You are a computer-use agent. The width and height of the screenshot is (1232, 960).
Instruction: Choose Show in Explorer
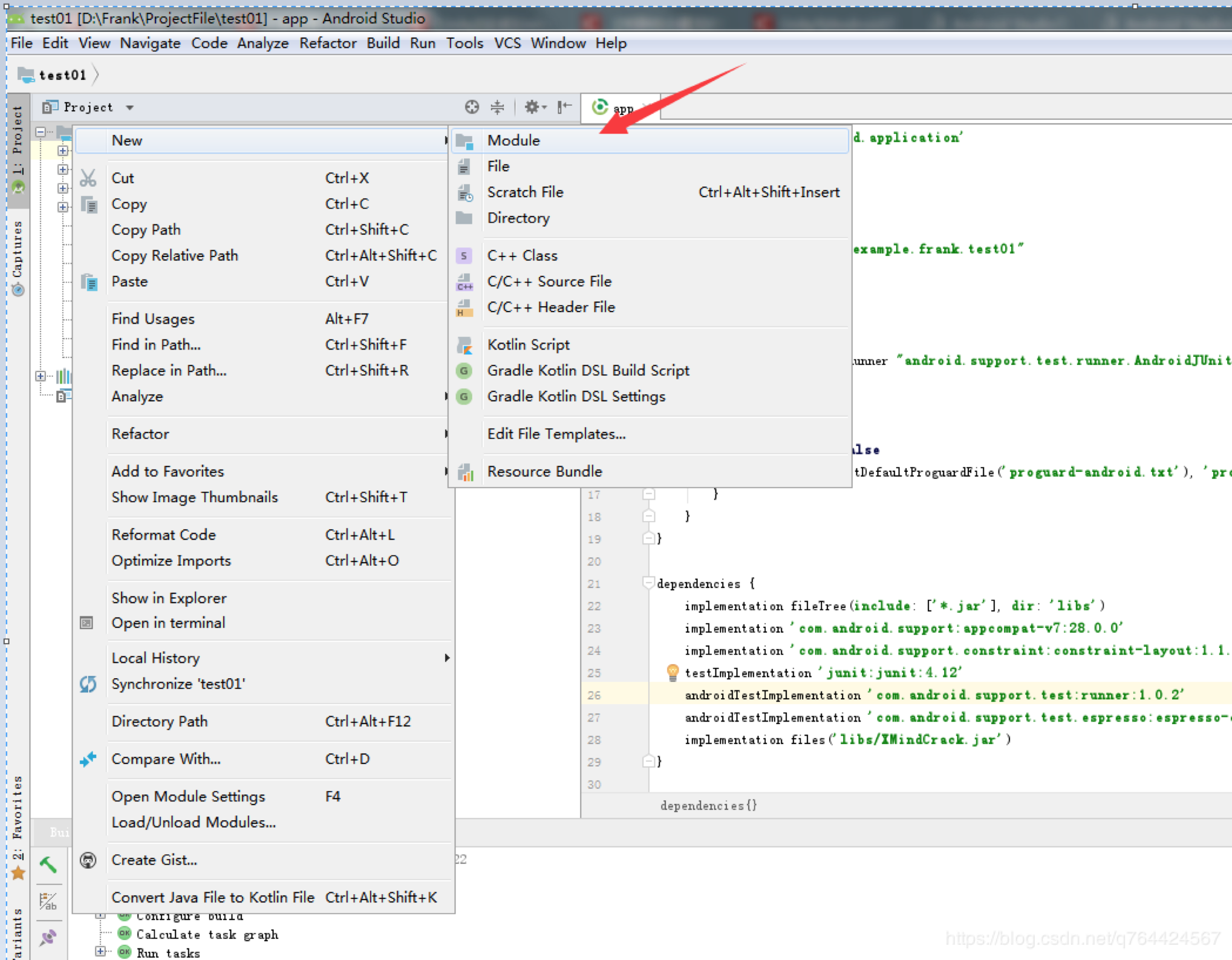(x=262, y=598)
